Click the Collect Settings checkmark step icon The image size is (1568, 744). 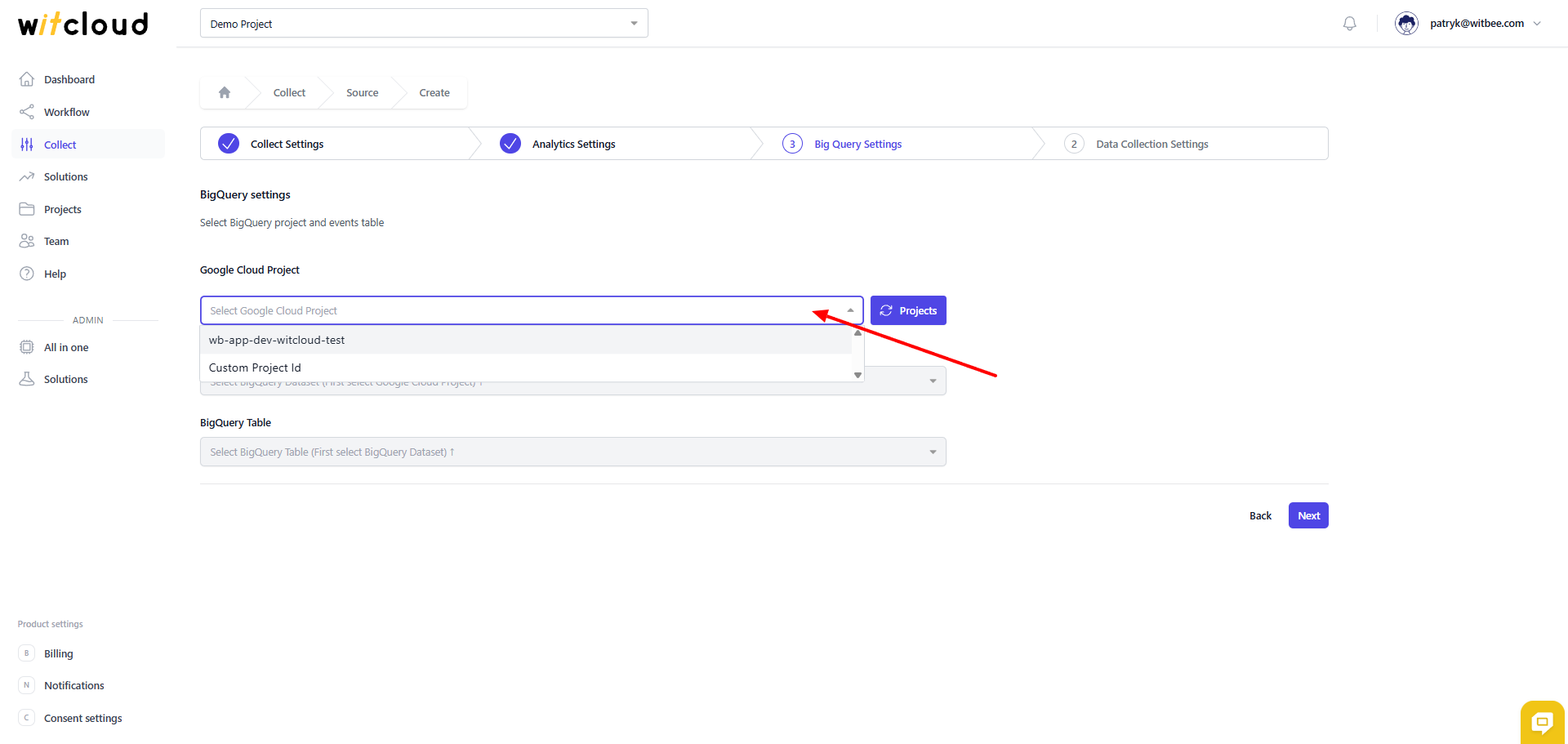click(229, 144)
